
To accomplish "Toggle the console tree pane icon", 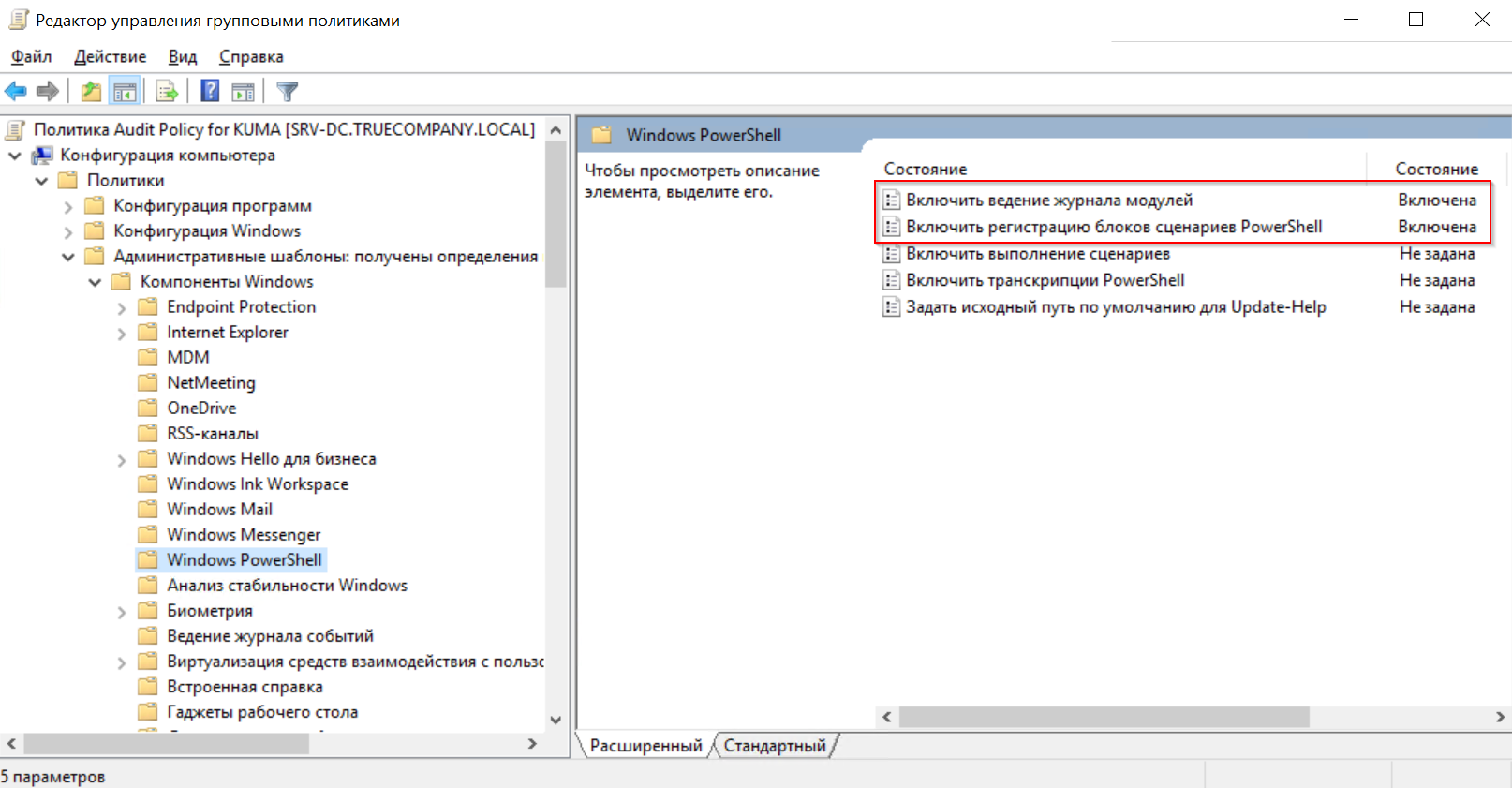I will (x=125, y=91).
